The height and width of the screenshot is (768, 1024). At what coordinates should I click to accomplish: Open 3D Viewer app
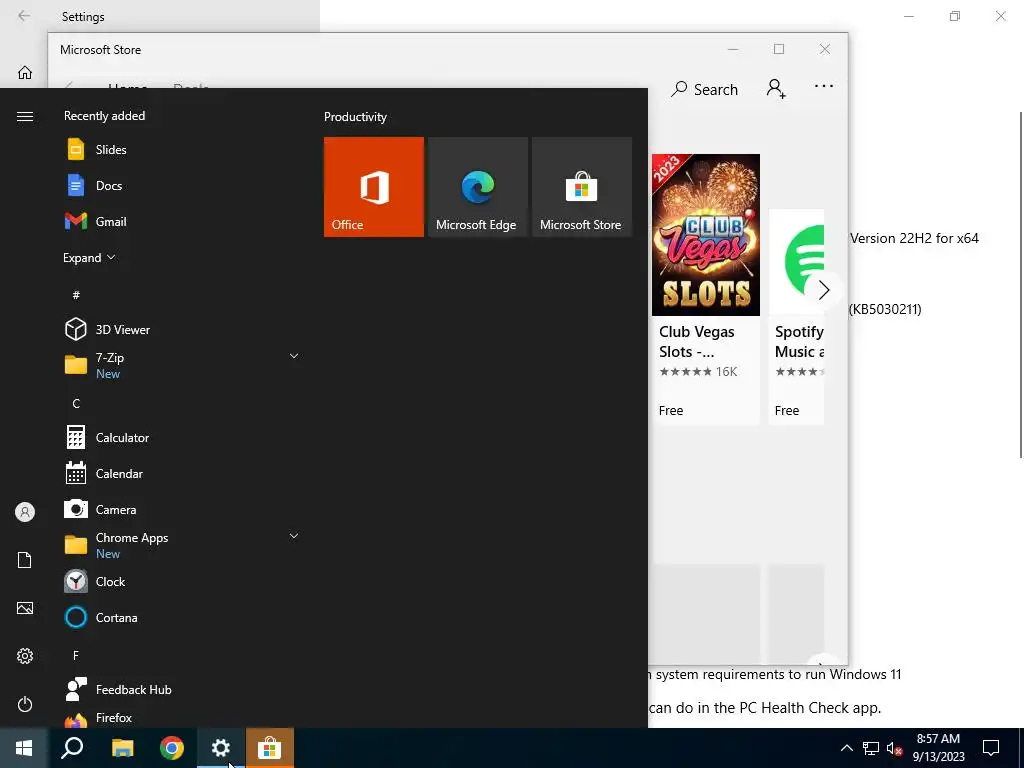tap(183, 329)
